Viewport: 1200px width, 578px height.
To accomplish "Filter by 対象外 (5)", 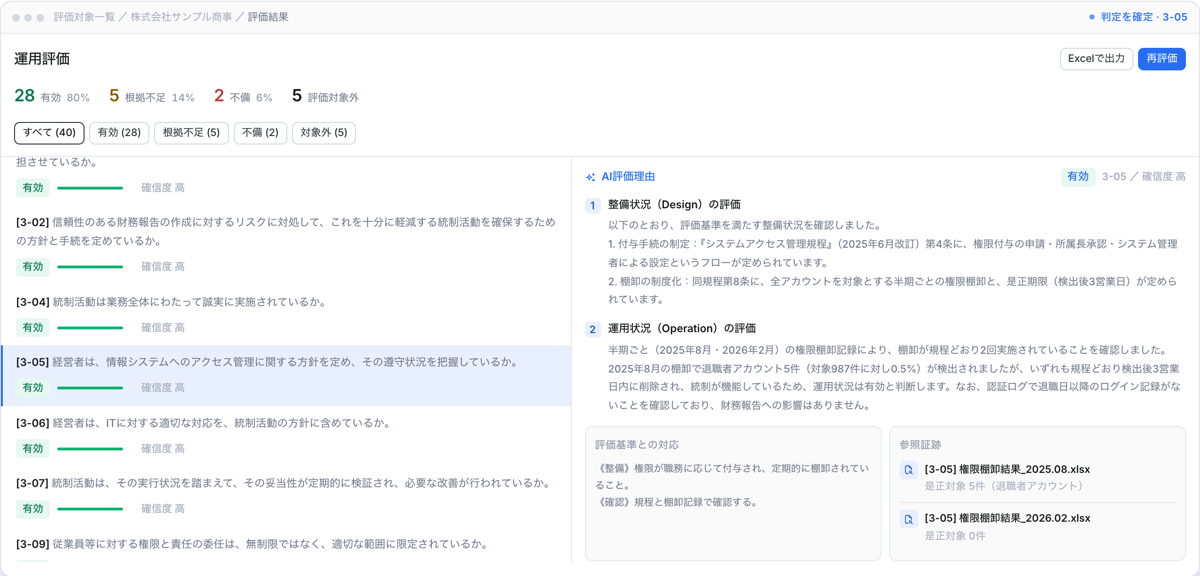I will click(x=324, y=133).
